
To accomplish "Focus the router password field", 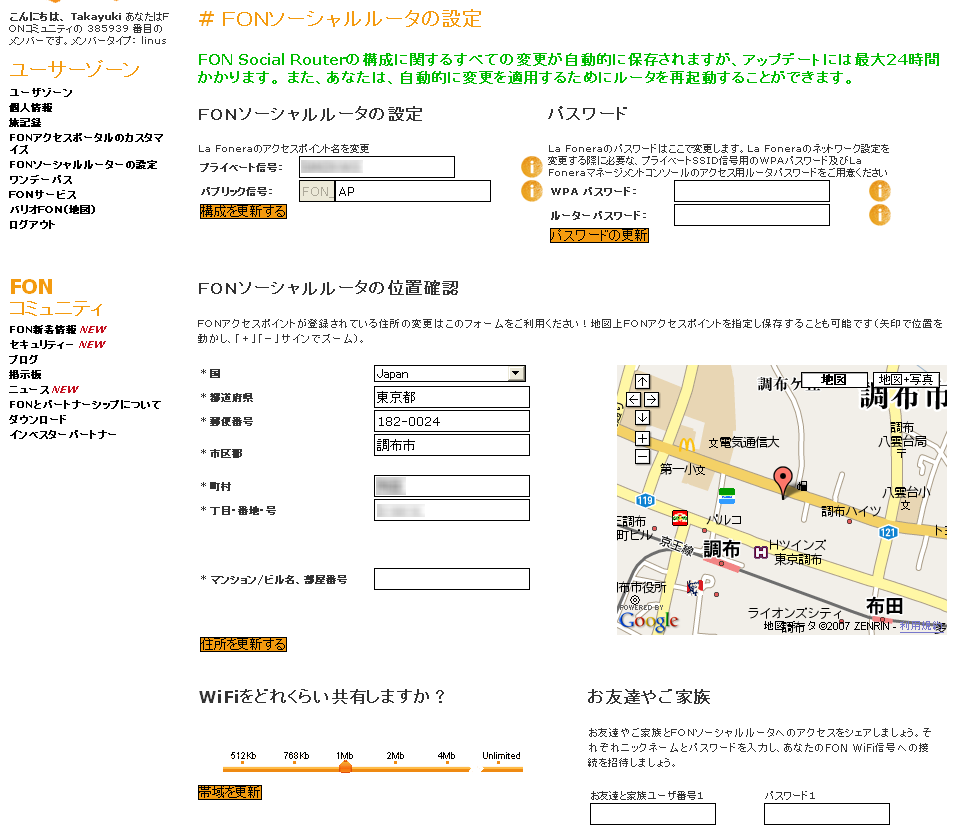I will 751,215.
